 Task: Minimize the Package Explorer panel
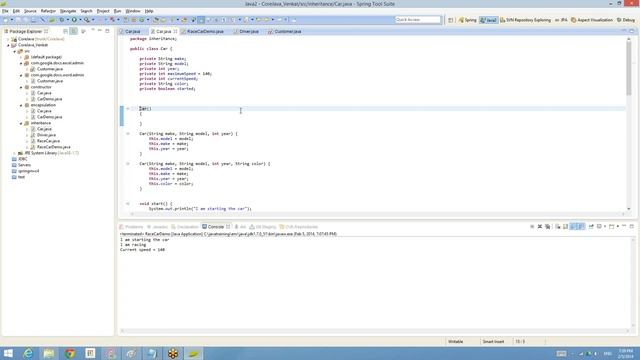pyautogui.click(x=100, y=31)
